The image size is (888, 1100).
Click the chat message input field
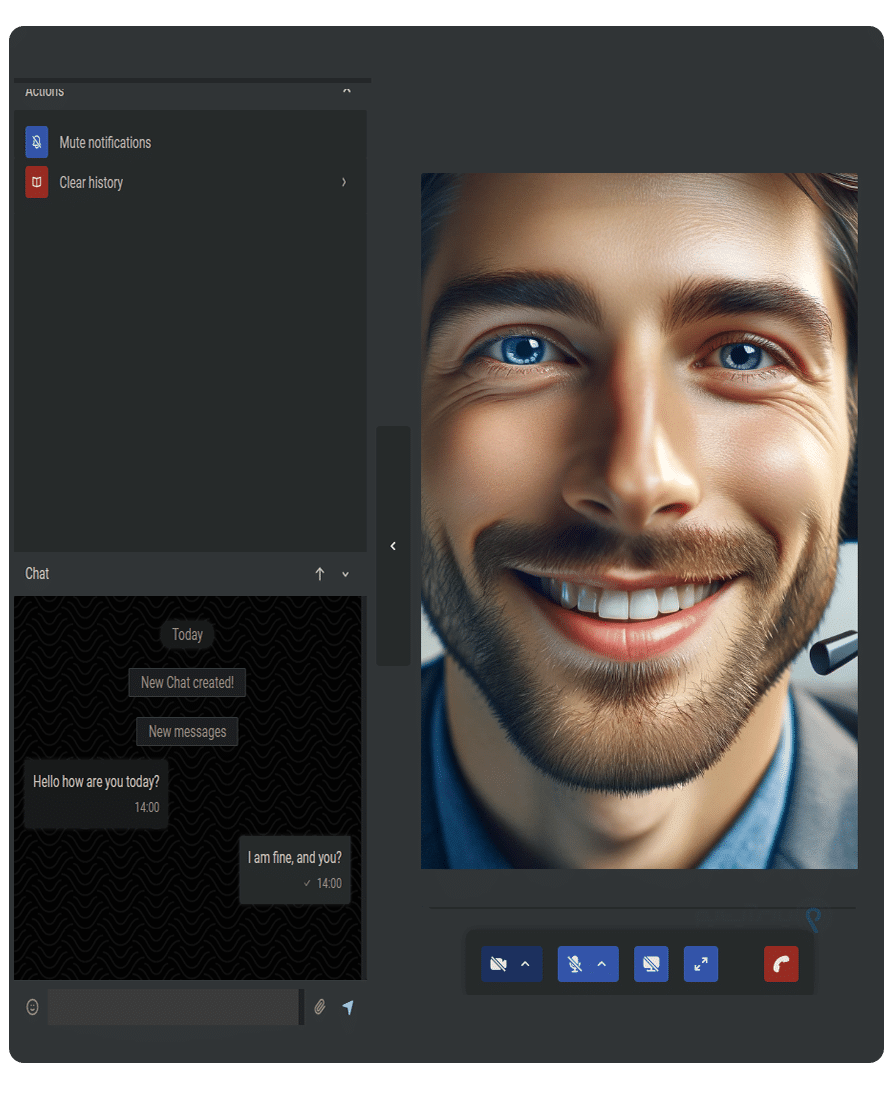(173, 1007)
